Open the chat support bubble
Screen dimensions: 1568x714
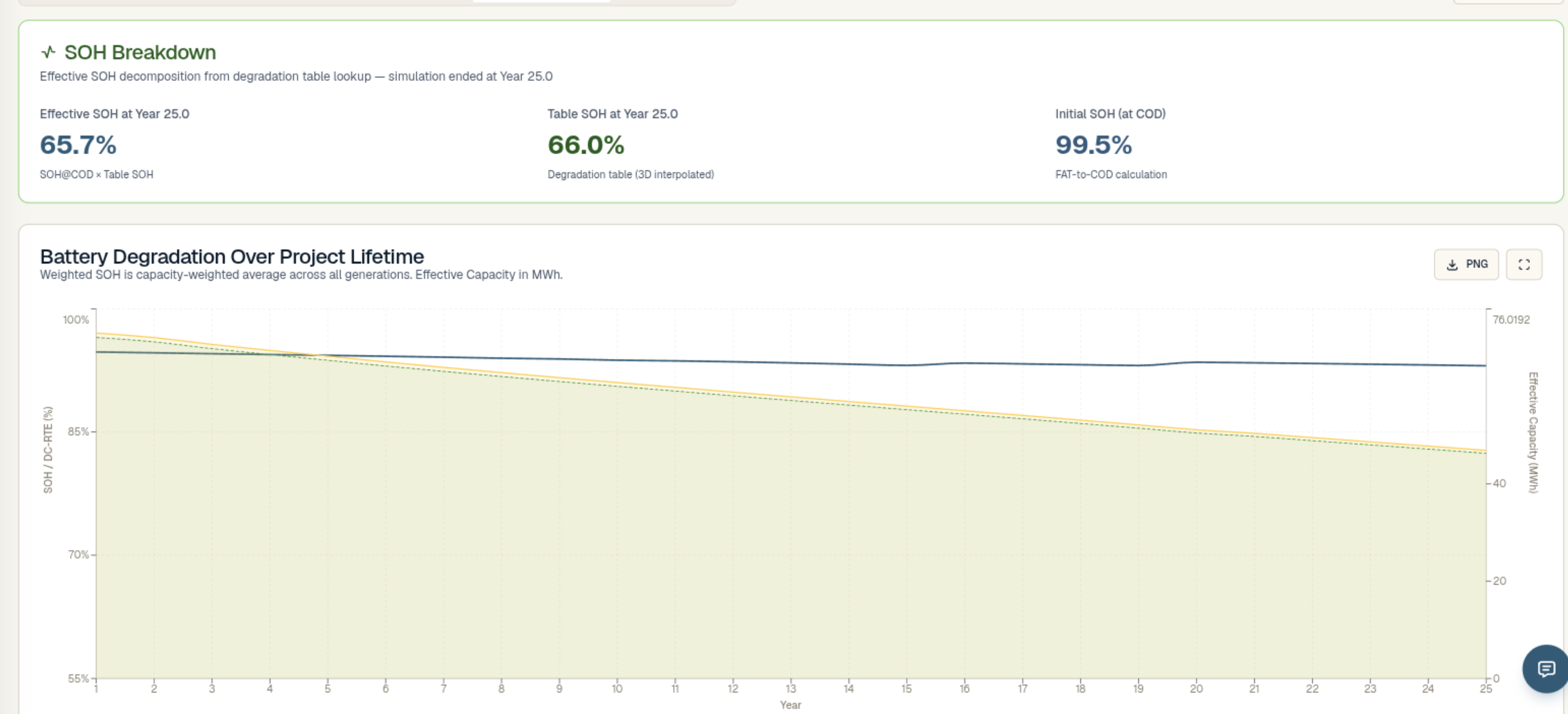pos(1545,669)
